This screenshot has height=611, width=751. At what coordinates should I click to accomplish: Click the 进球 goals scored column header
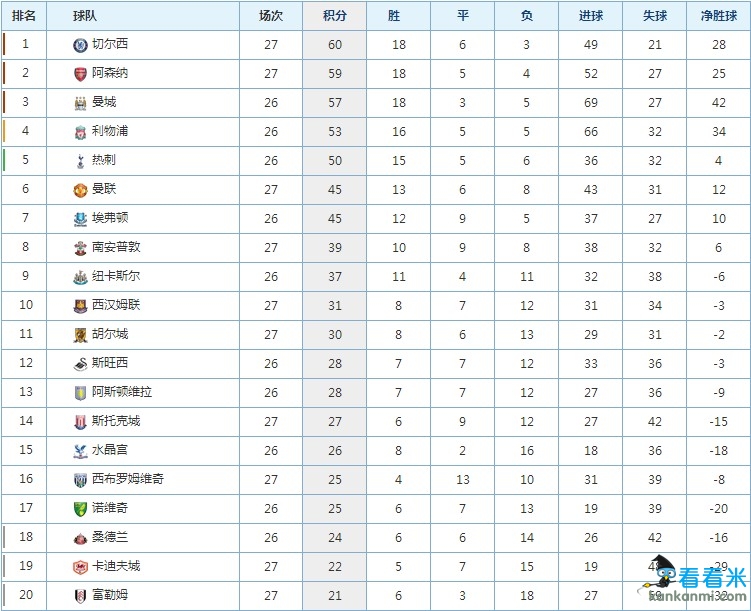tap(591, 16)
